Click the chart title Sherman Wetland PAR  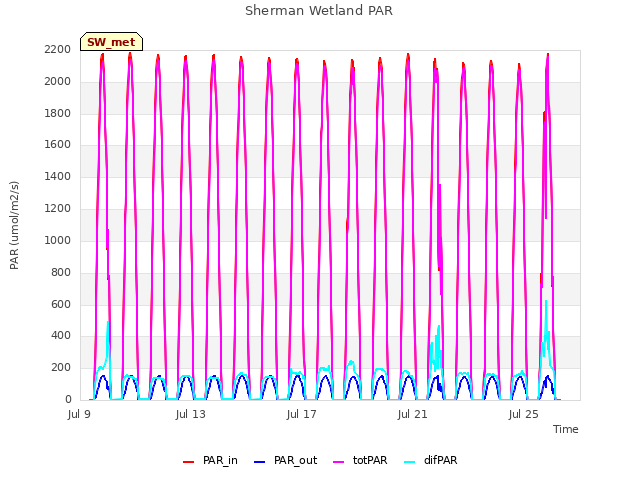319,11
